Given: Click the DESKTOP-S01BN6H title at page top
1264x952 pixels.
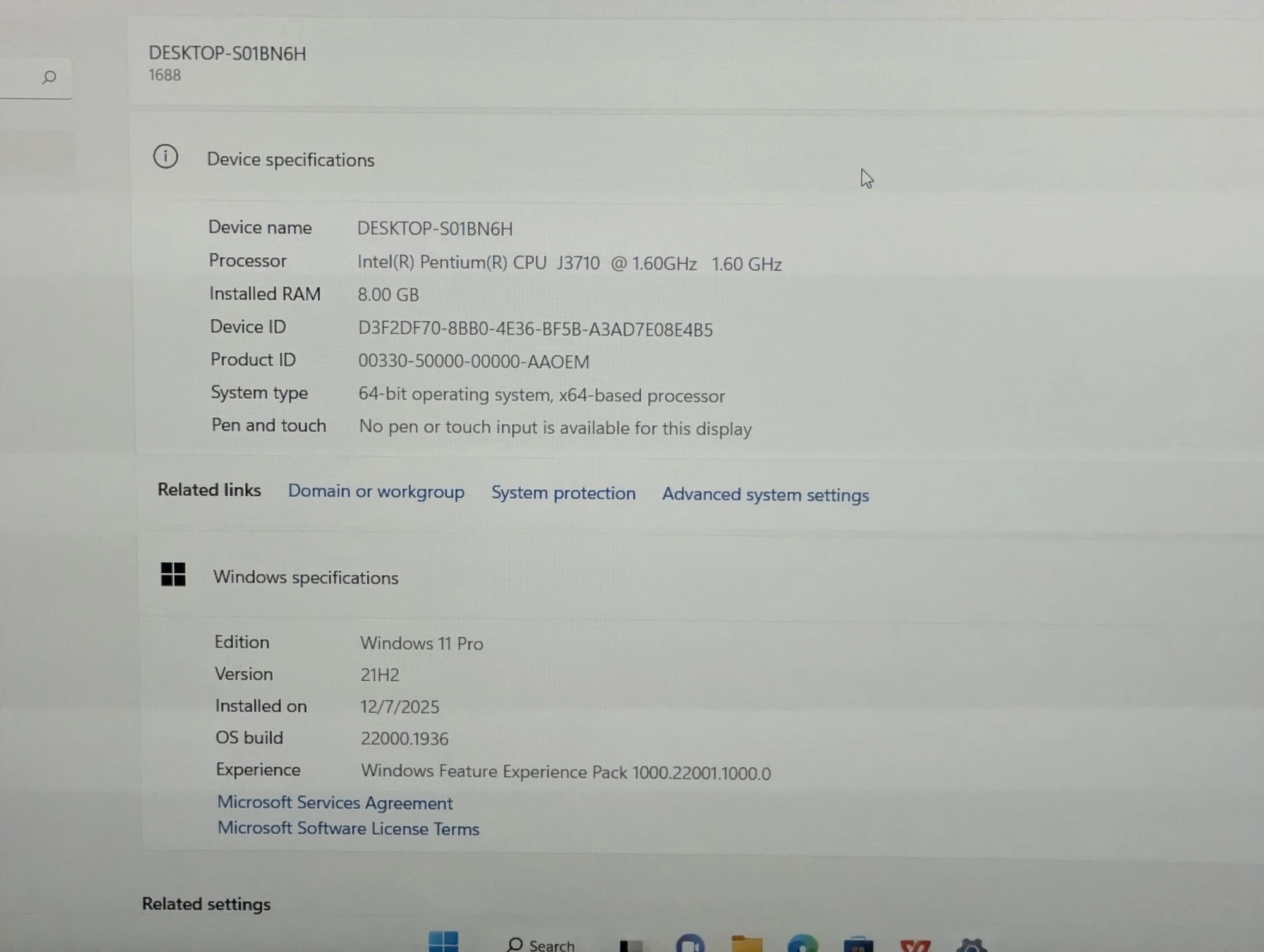Looking at the screenshot, I should pos(228,54).
